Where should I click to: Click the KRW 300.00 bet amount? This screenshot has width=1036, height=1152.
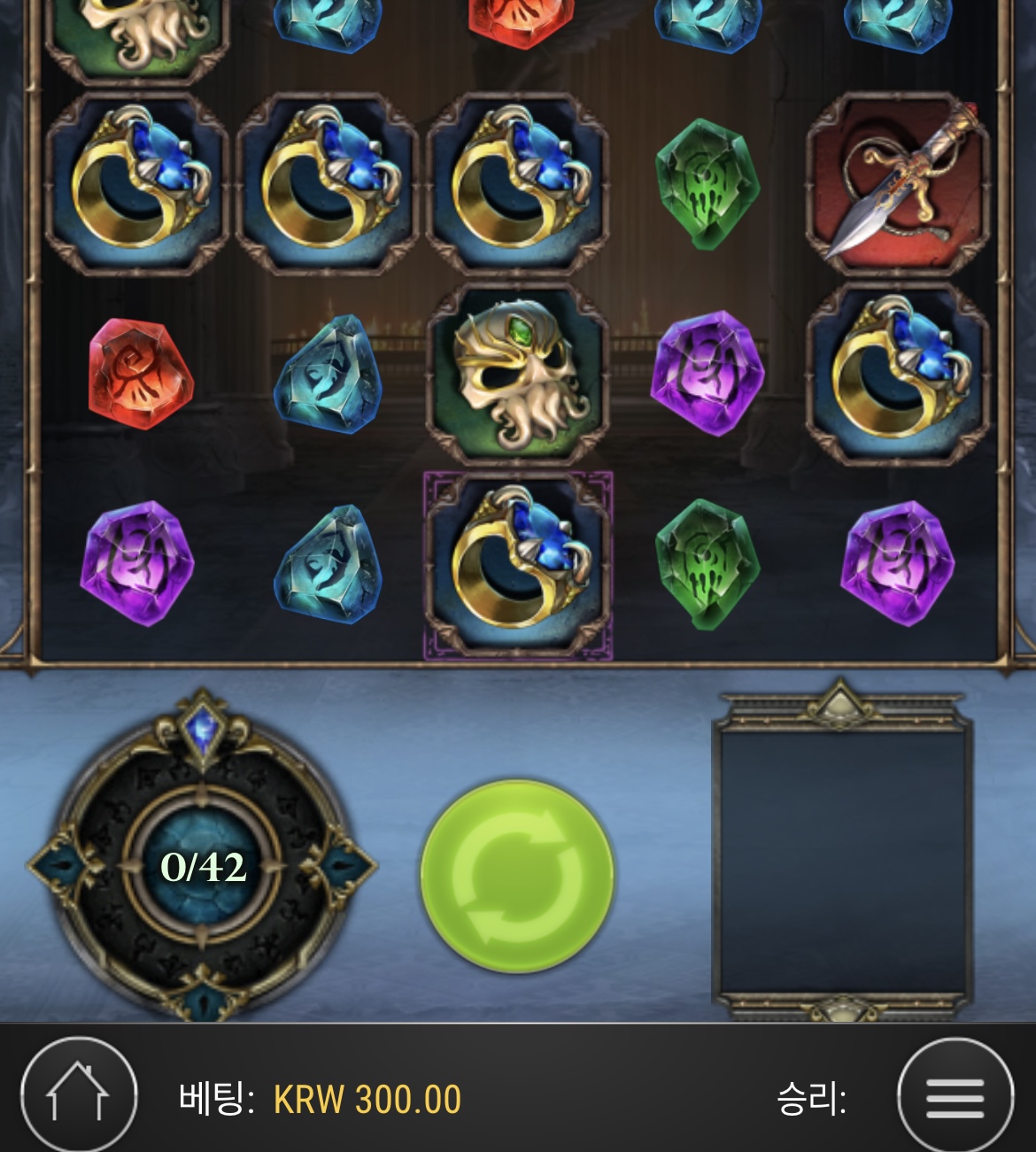[x=367, y=1100]
